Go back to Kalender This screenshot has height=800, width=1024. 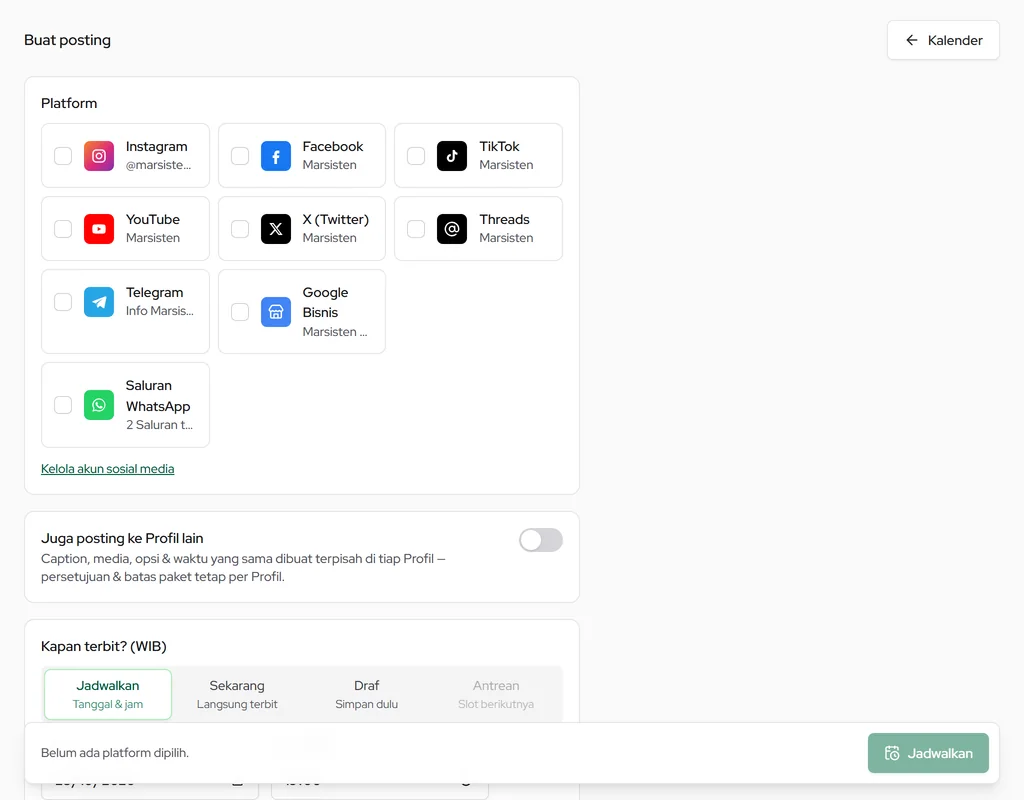tap(943, 40)
